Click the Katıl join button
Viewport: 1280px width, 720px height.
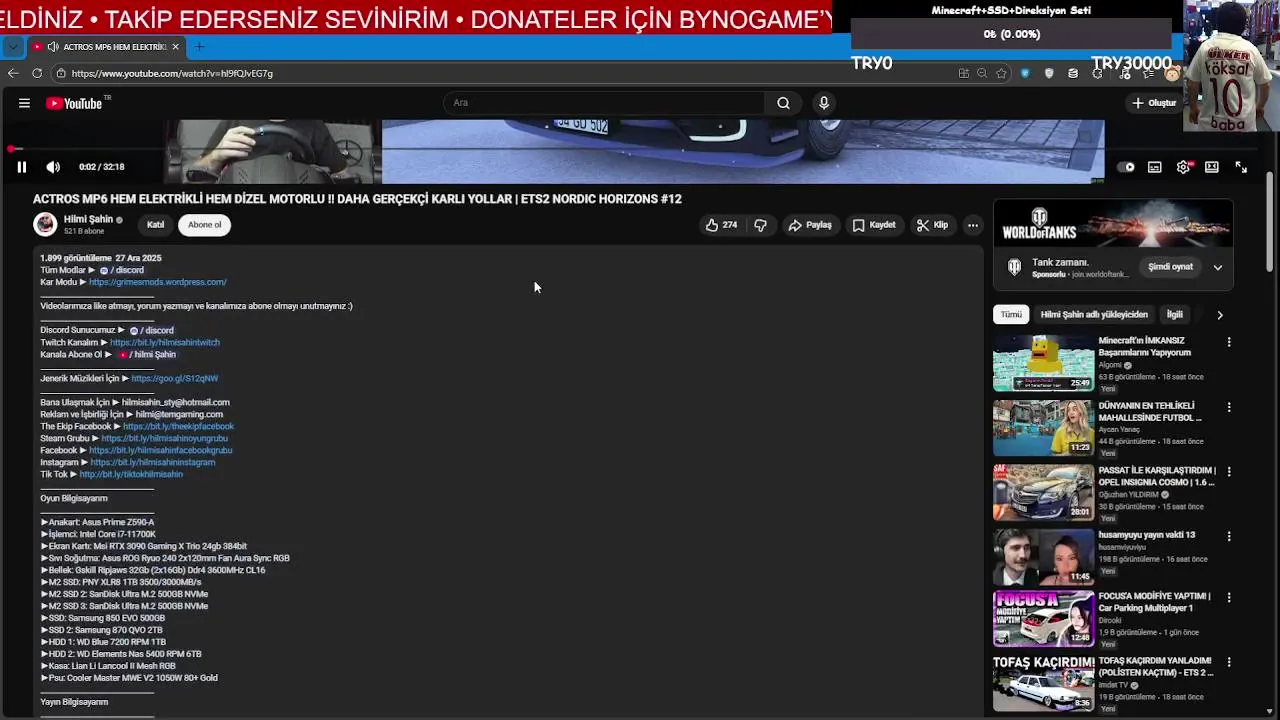(155, 225)
